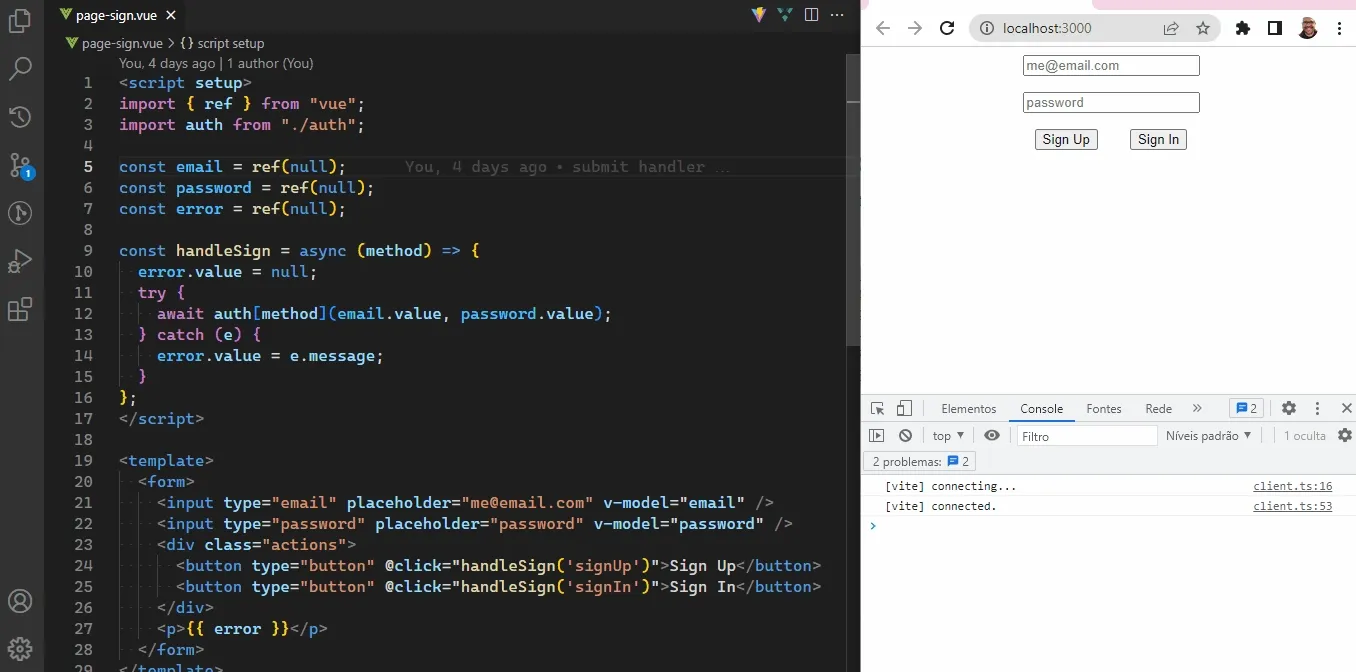The height and width of the screenshot is (672, 1356).
Task: Click the Sign Up button
Action: click(1065, 139)
